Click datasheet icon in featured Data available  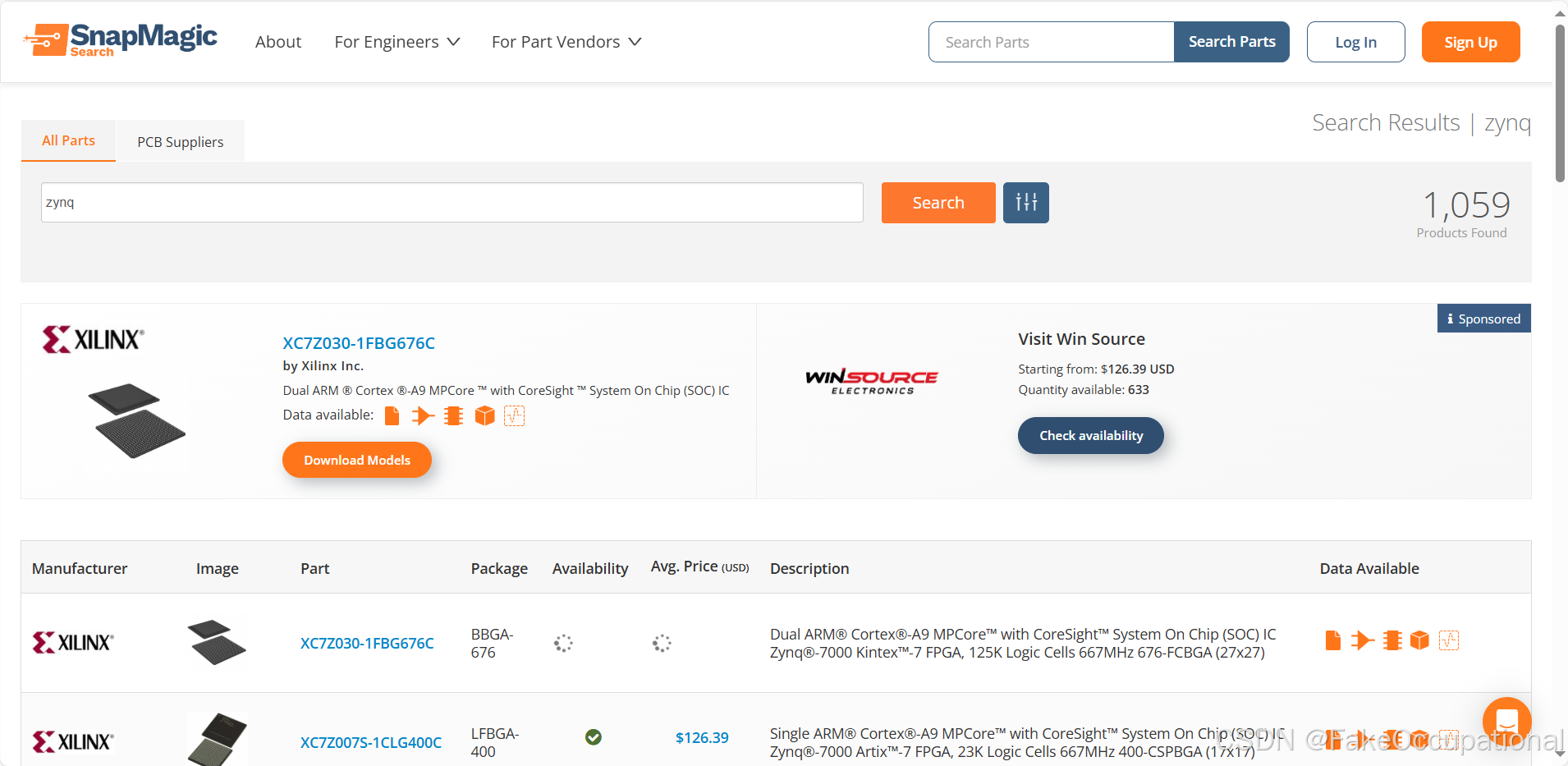(392, 416)
